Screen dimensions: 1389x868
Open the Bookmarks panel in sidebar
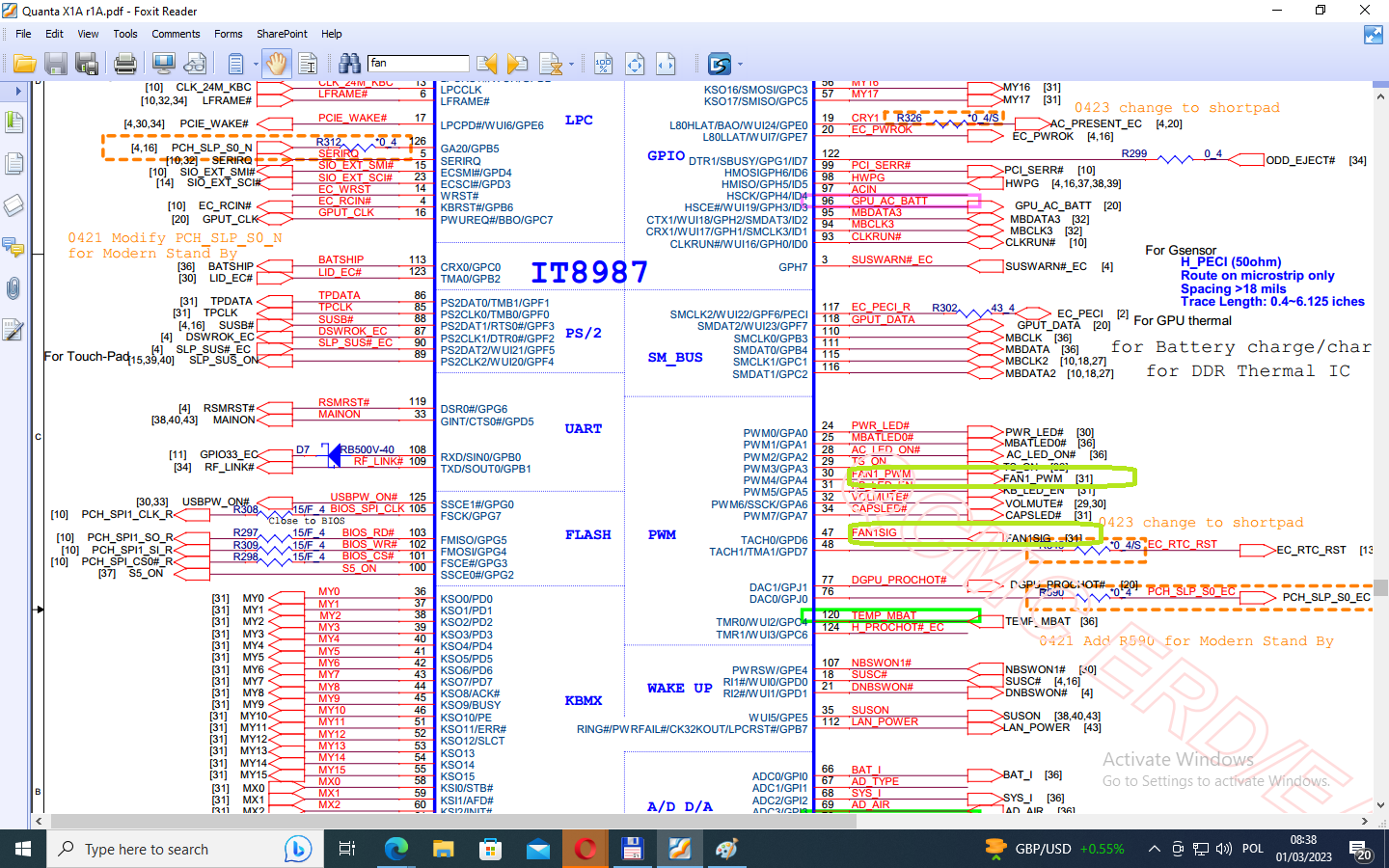(14, 122)
